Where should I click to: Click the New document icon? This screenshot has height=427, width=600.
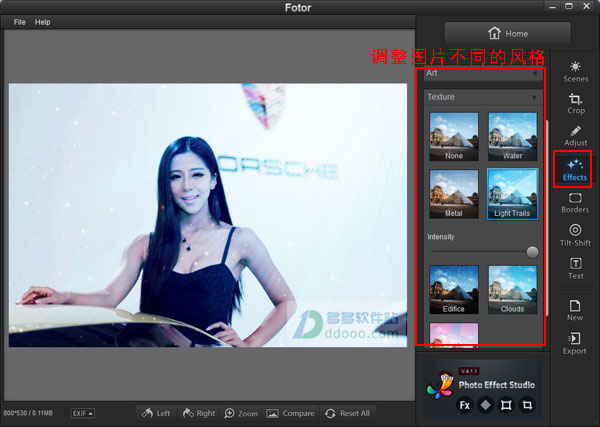coord(575,310)
